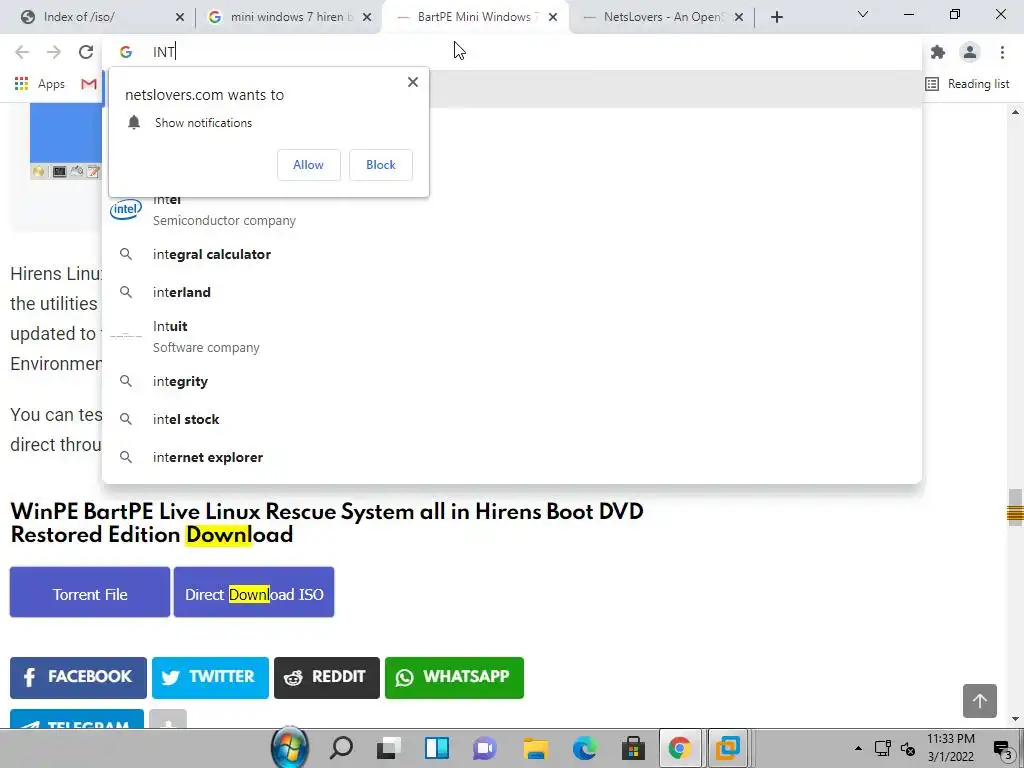Switch to Chrome on the taskbar

coord(680,748)
